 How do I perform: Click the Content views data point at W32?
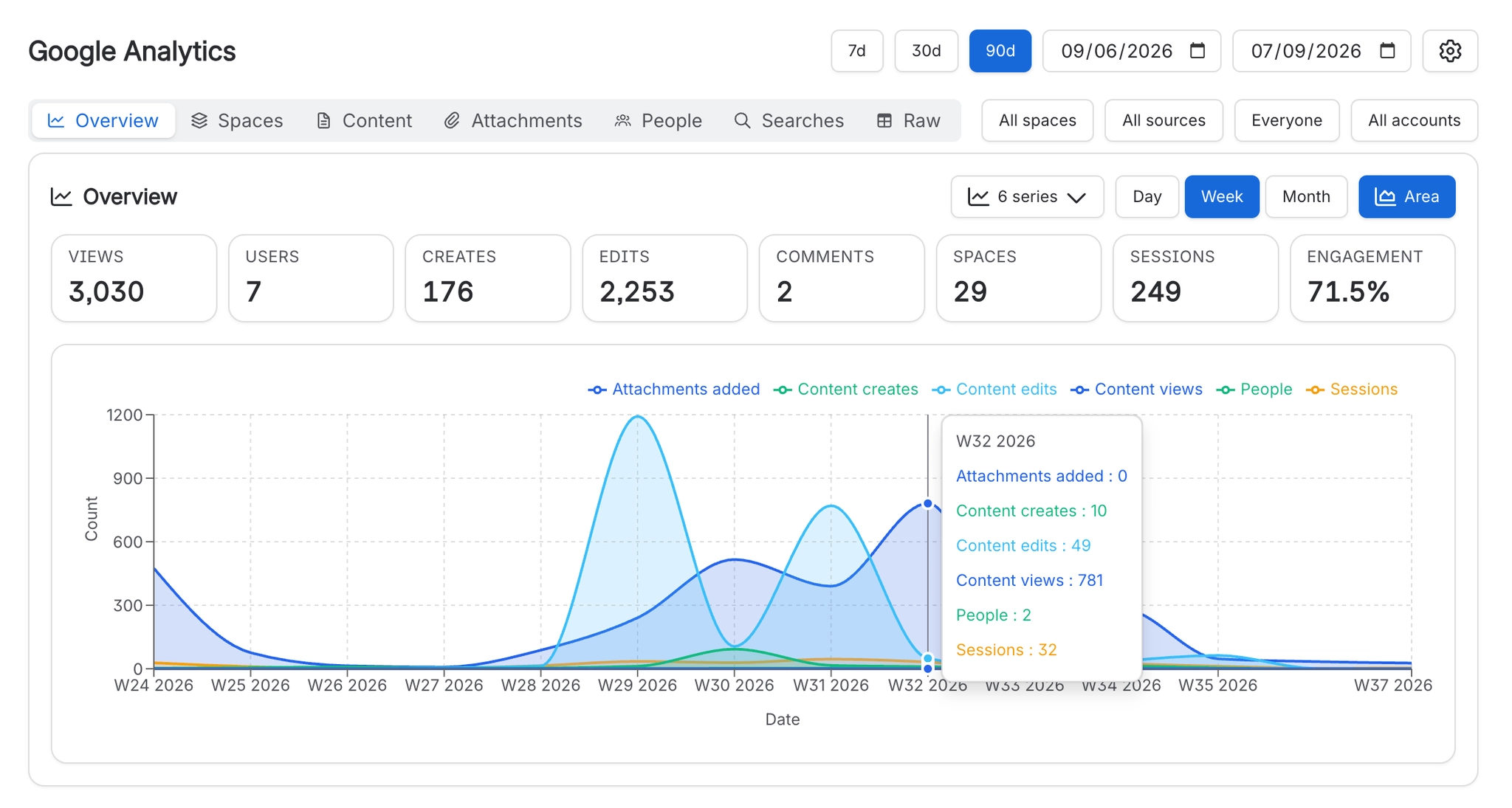click(x=928, y=504)
